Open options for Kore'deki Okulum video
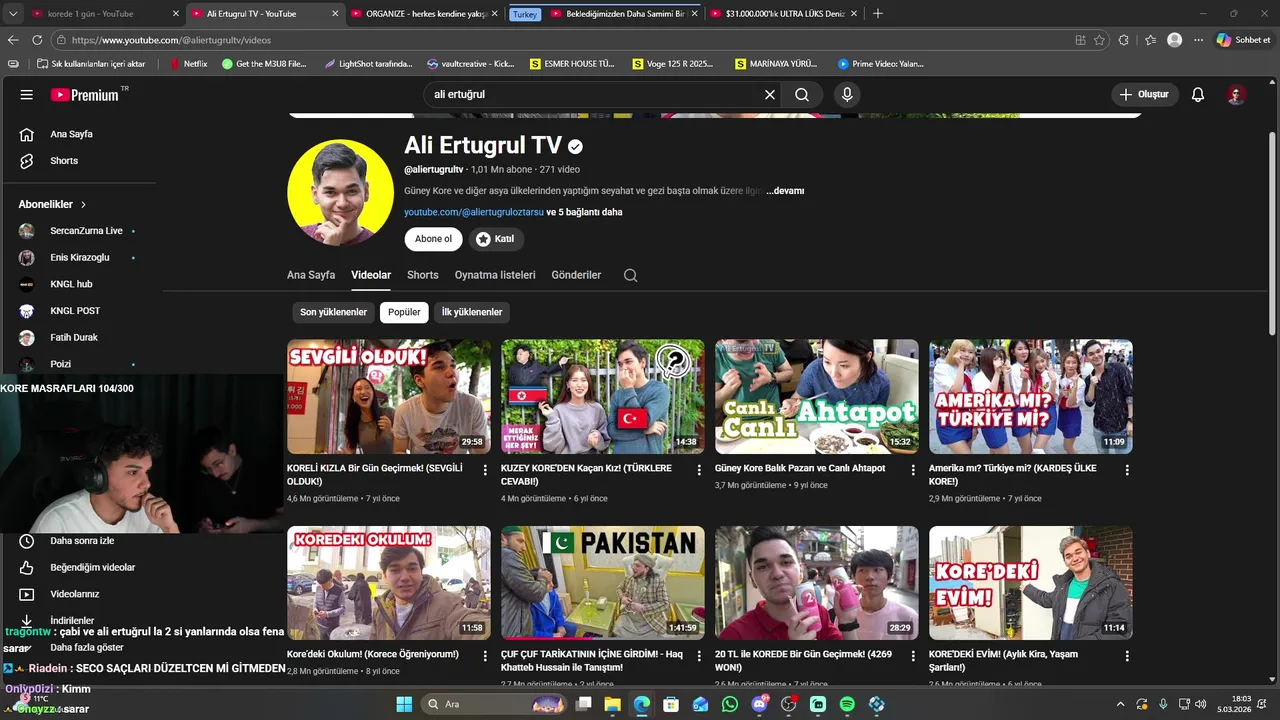The height and width of the screenshot is (720, 1280). point(485,656)
